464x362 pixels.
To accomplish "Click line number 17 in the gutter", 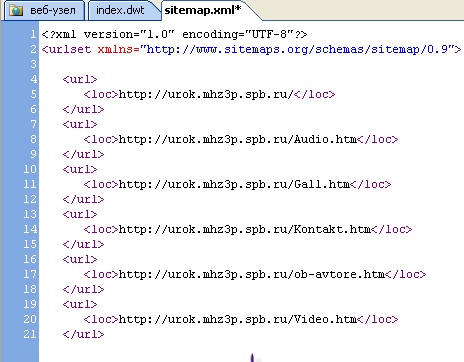I will click(30, 274).
